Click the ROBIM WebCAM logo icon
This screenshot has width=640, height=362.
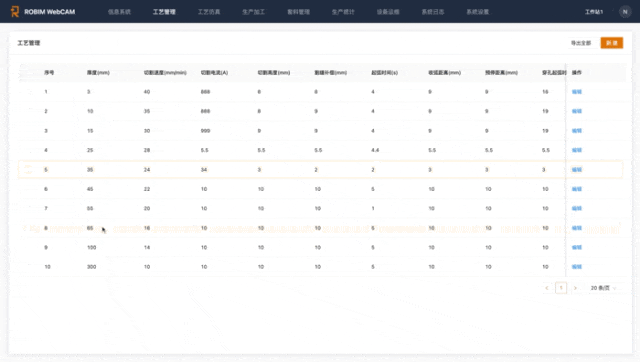pos(15,11)
